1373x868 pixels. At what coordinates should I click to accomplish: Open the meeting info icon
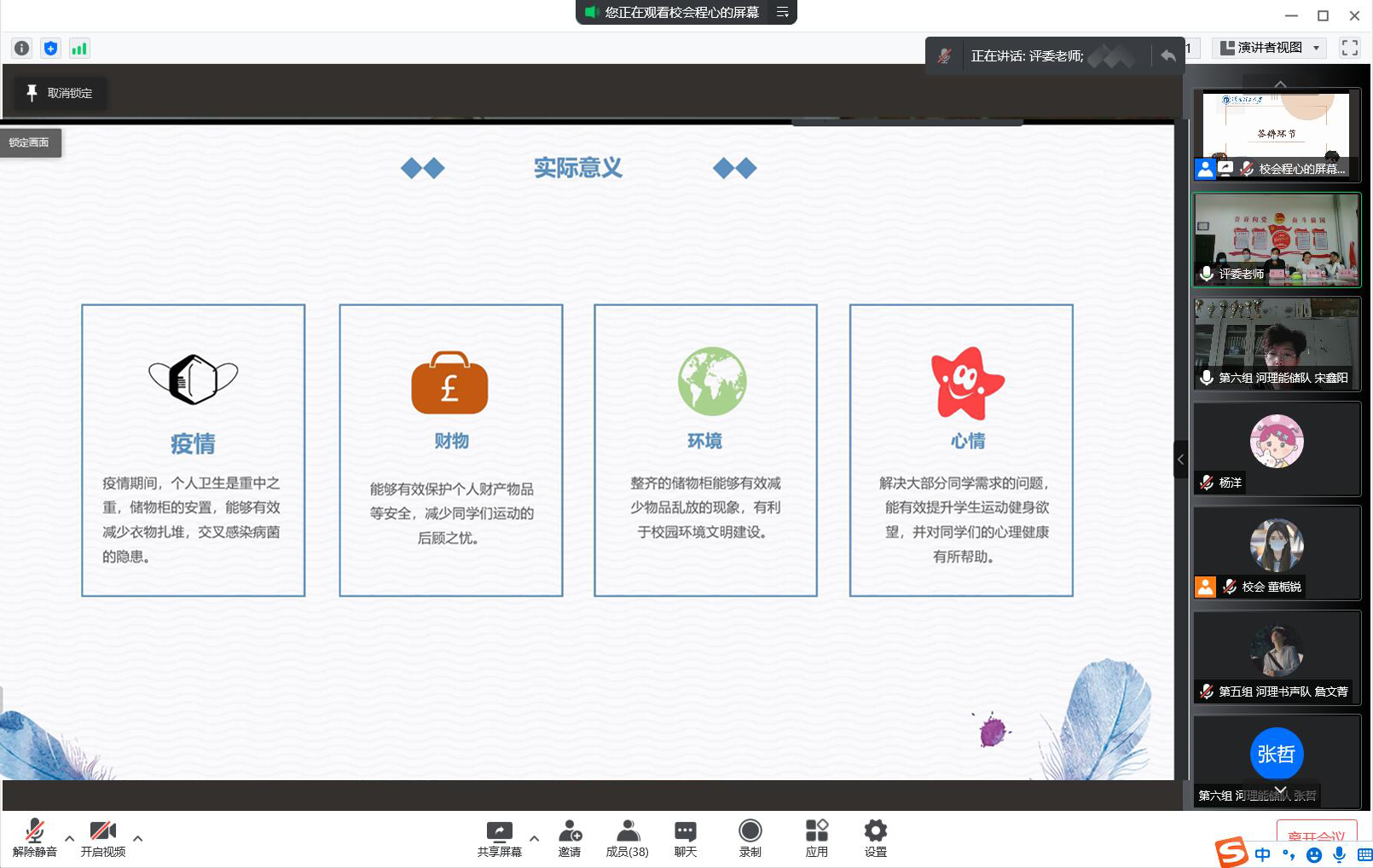pos(22,49)
